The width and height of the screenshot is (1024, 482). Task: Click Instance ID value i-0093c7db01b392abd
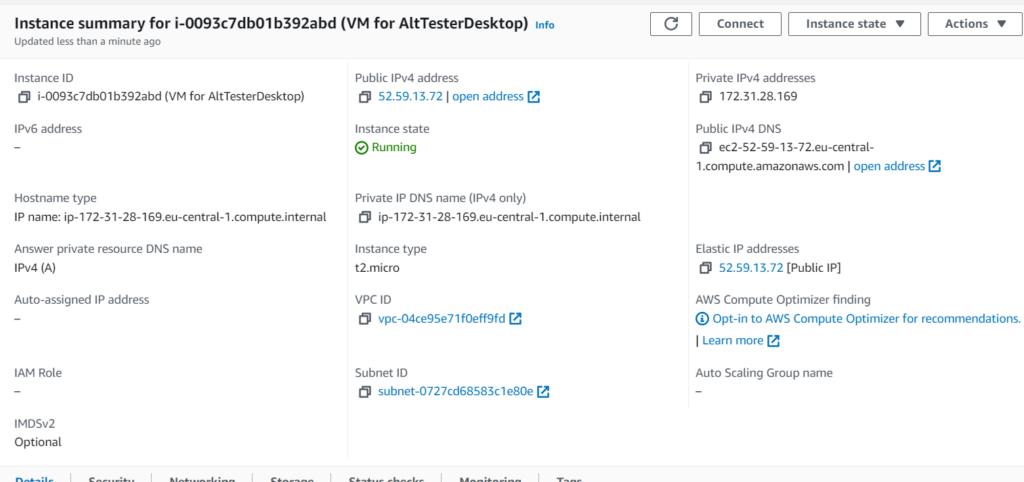point(169,97)
